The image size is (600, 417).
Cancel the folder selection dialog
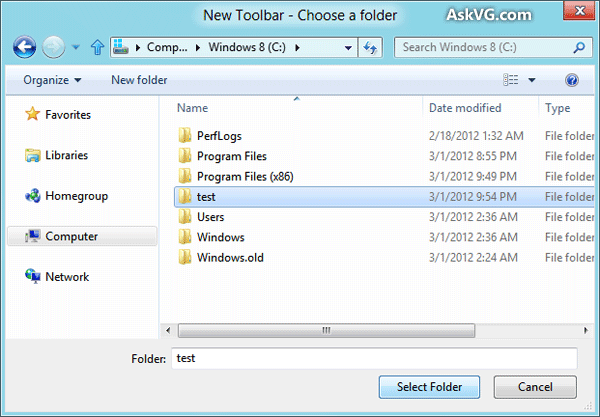click(535, 387)
